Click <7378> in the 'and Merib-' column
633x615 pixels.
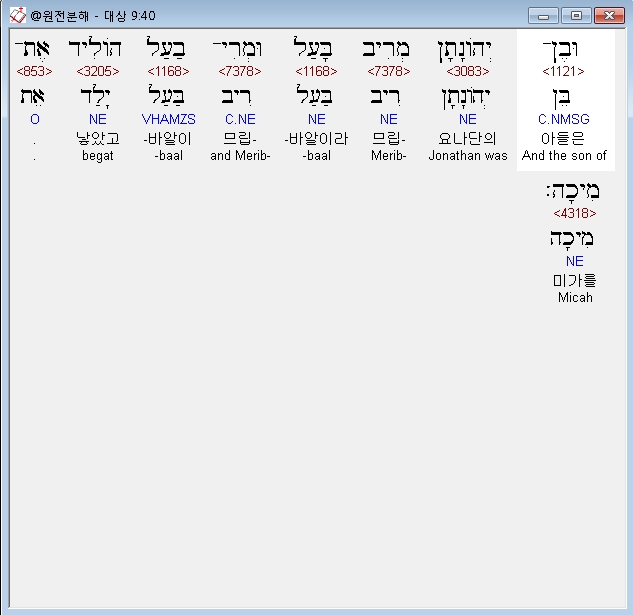(x=240, y=71)
